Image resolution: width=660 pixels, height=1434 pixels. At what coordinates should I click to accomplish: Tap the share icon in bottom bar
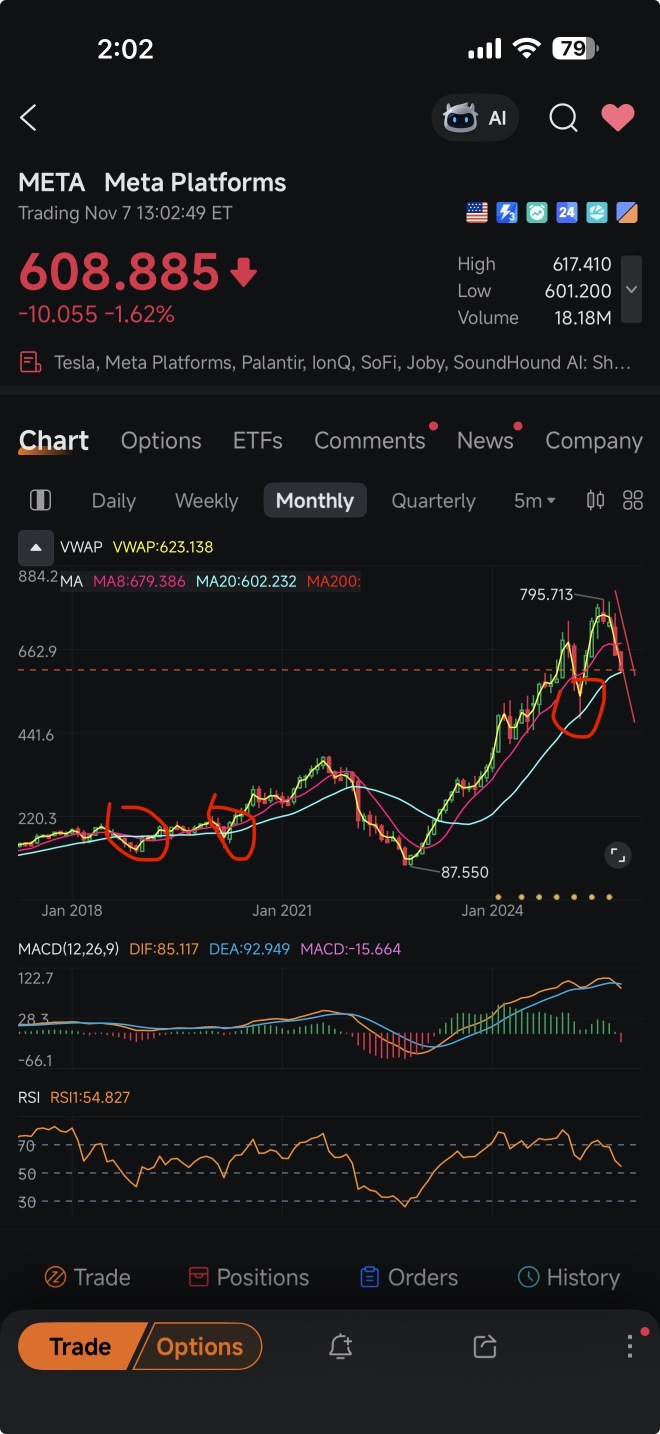485,1346
